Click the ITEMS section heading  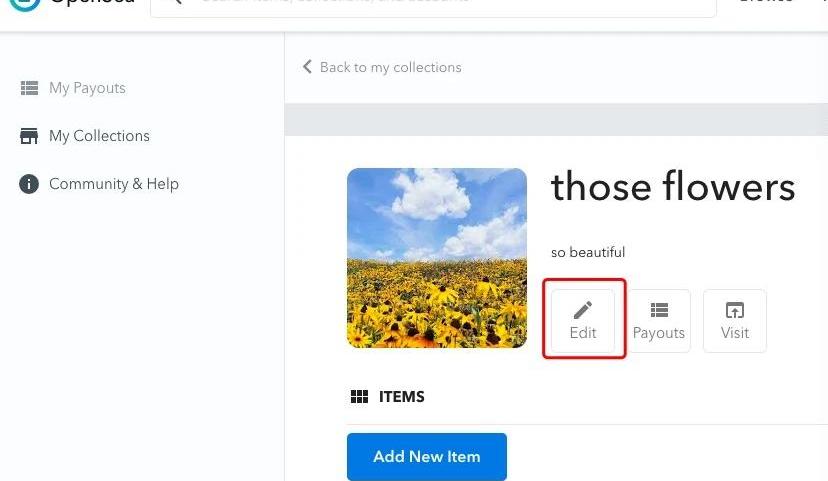pos(402,397)
